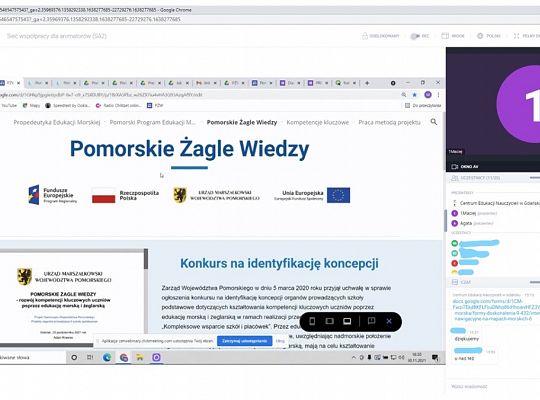This screenshot has height=400, width=540.
Task: Open the shared Chrome three-dot menu
Action: (438, 95)
